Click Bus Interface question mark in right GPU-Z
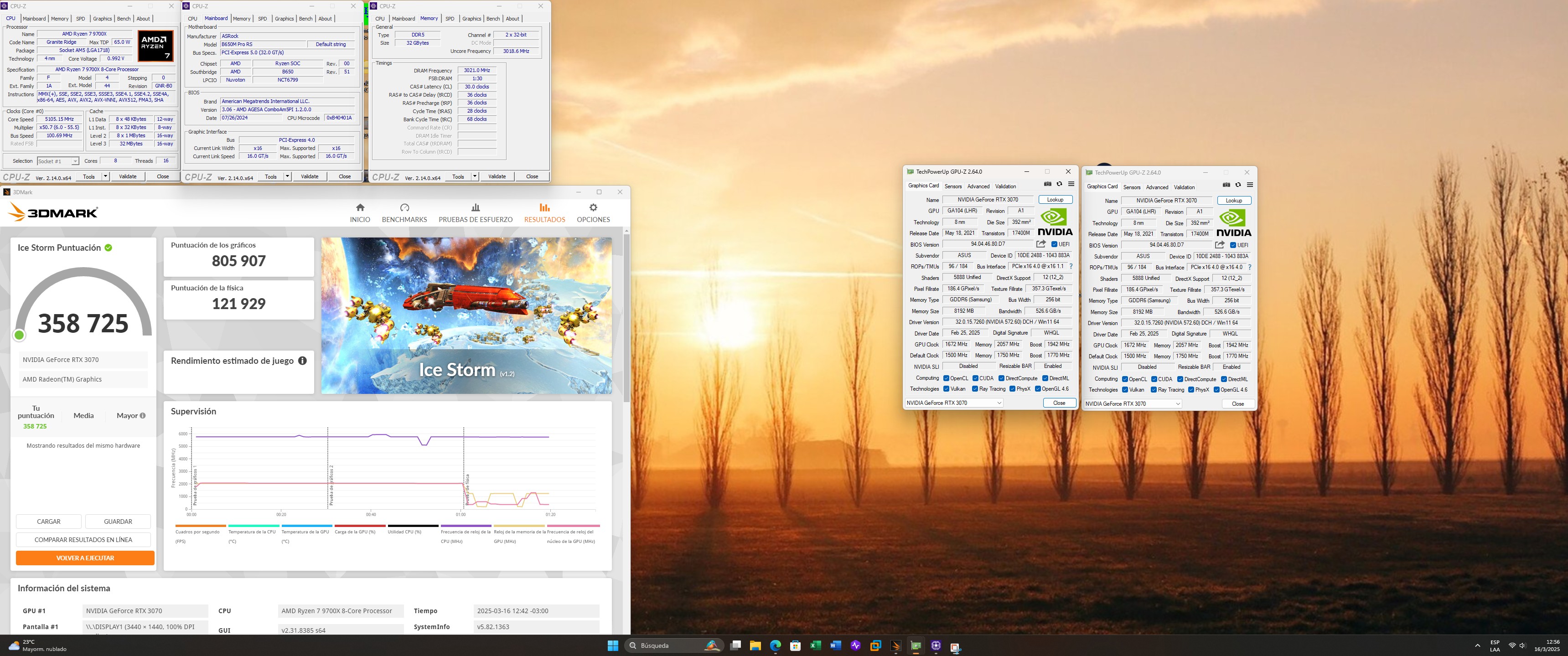This screenshot has width=1568, height=656. click(1250, 267)
